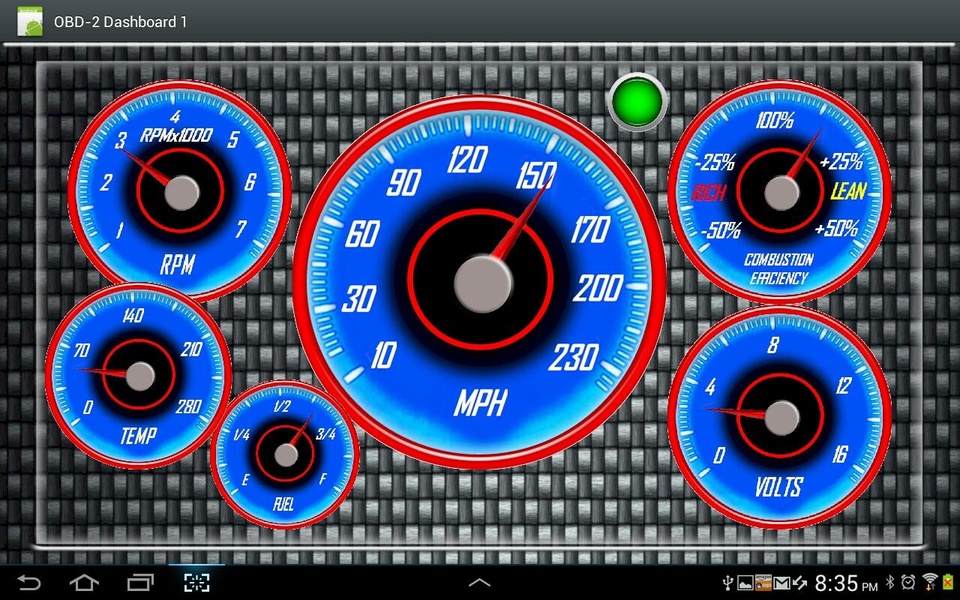Viewport: 960px width, 600px height.
Task: Click the MPH label on the speedometer
Action: (480, 404)
